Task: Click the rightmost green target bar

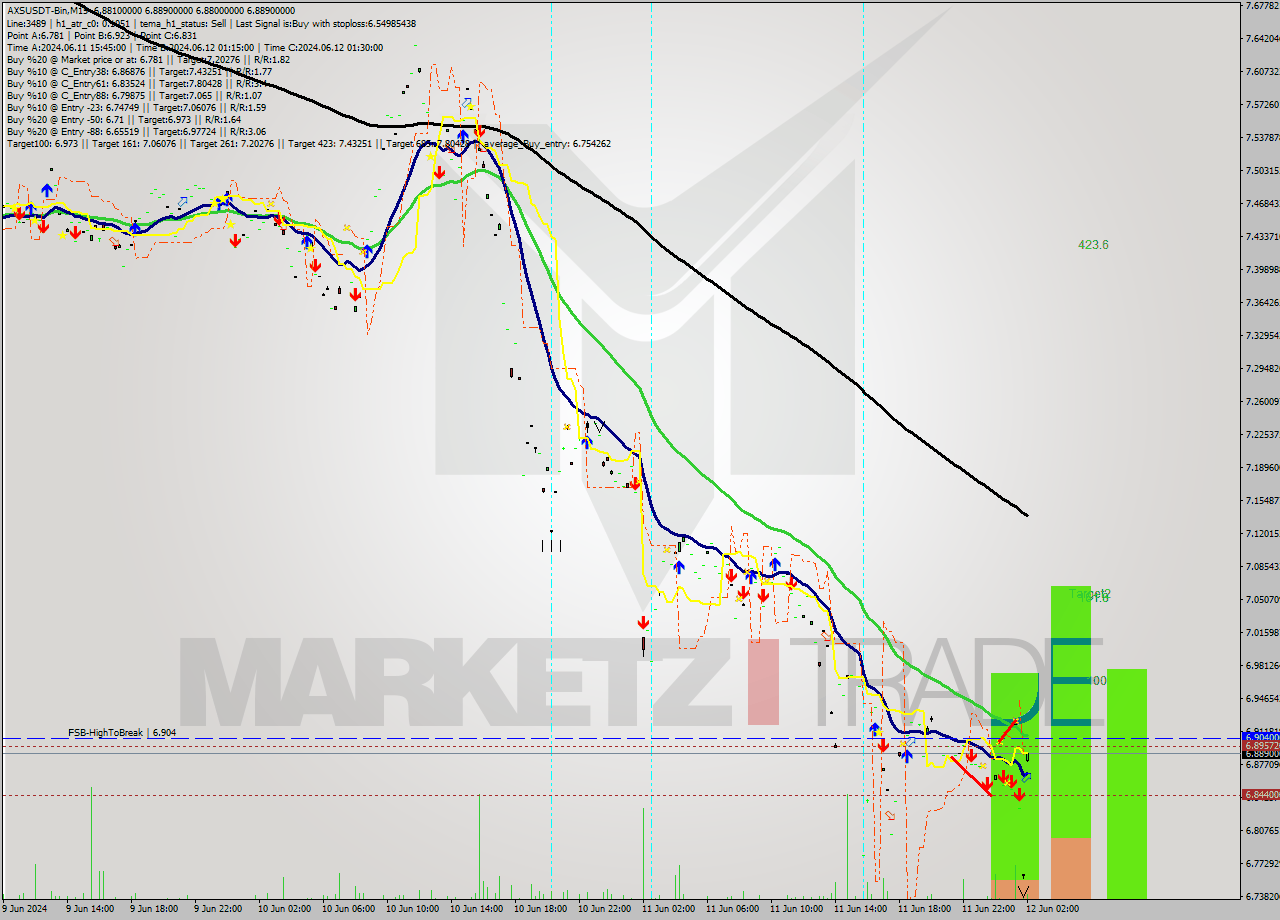Action: (1126, 783)
